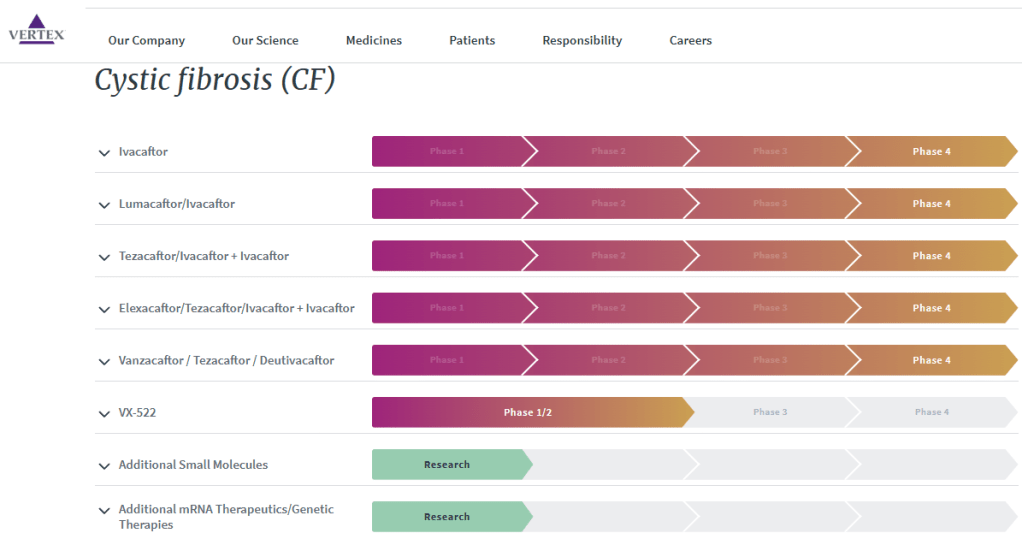Open the Medicines menu

[374, 41]
